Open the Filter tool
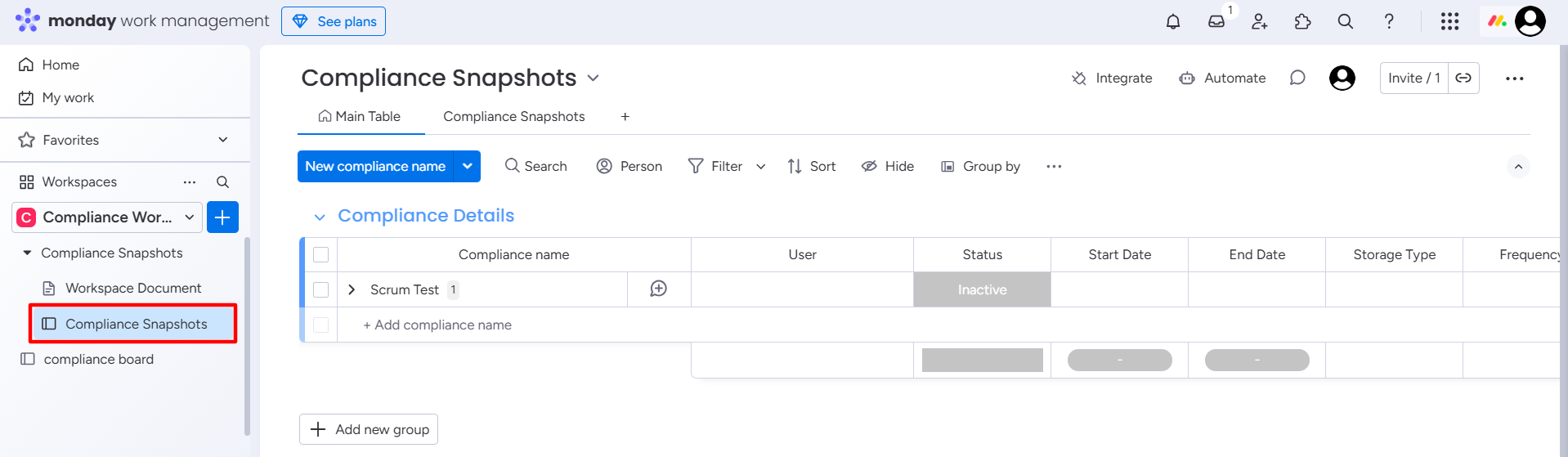The height and width of the screenshot is (457, 1568). click(715, 166)
